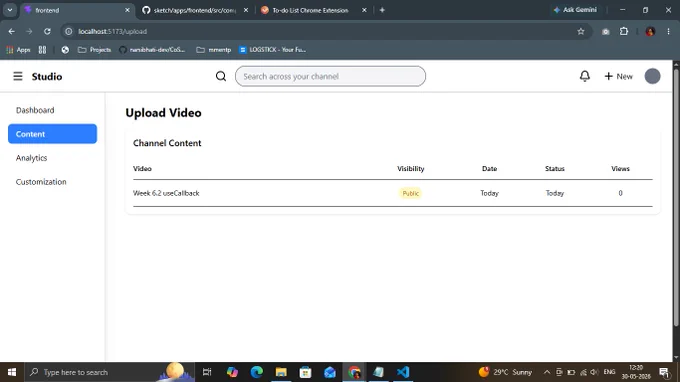Open Apps bookmark shortcut
The image size is (680, 382).
click(x=18, y=50)
